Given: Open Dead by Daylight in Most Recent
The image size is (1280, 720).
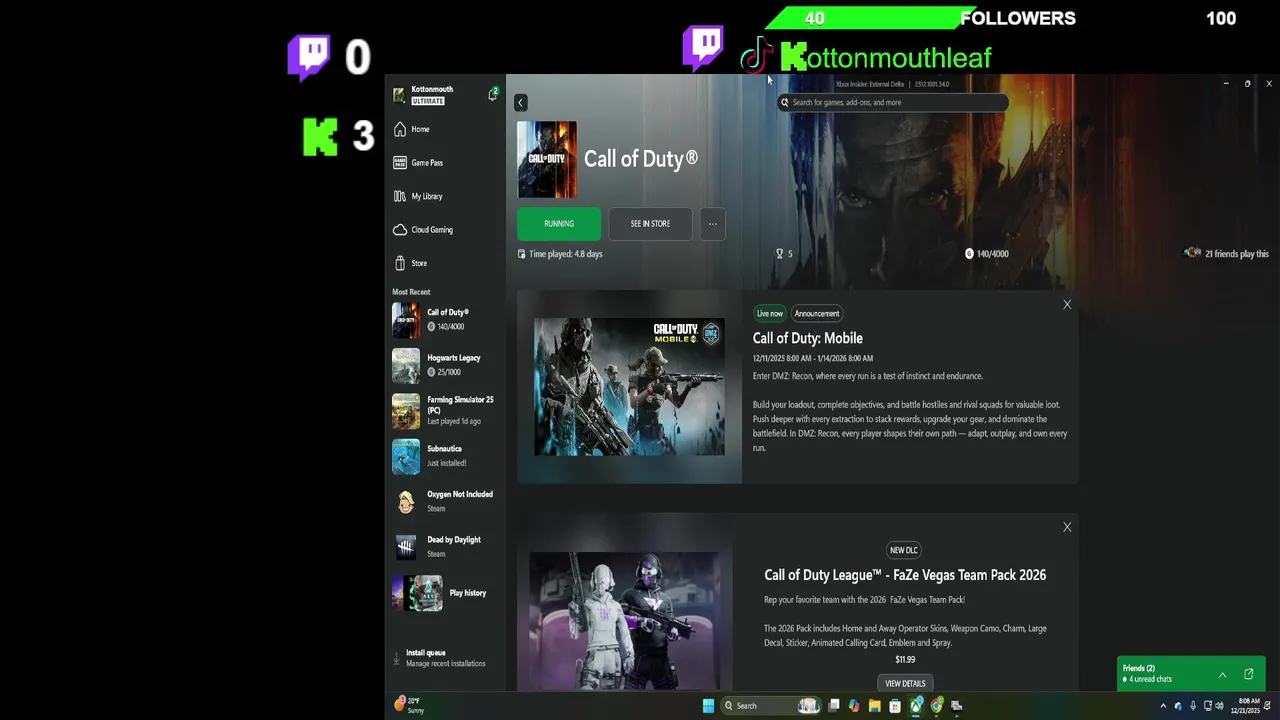Looking at the screenshot, I should tap(445, 546).
